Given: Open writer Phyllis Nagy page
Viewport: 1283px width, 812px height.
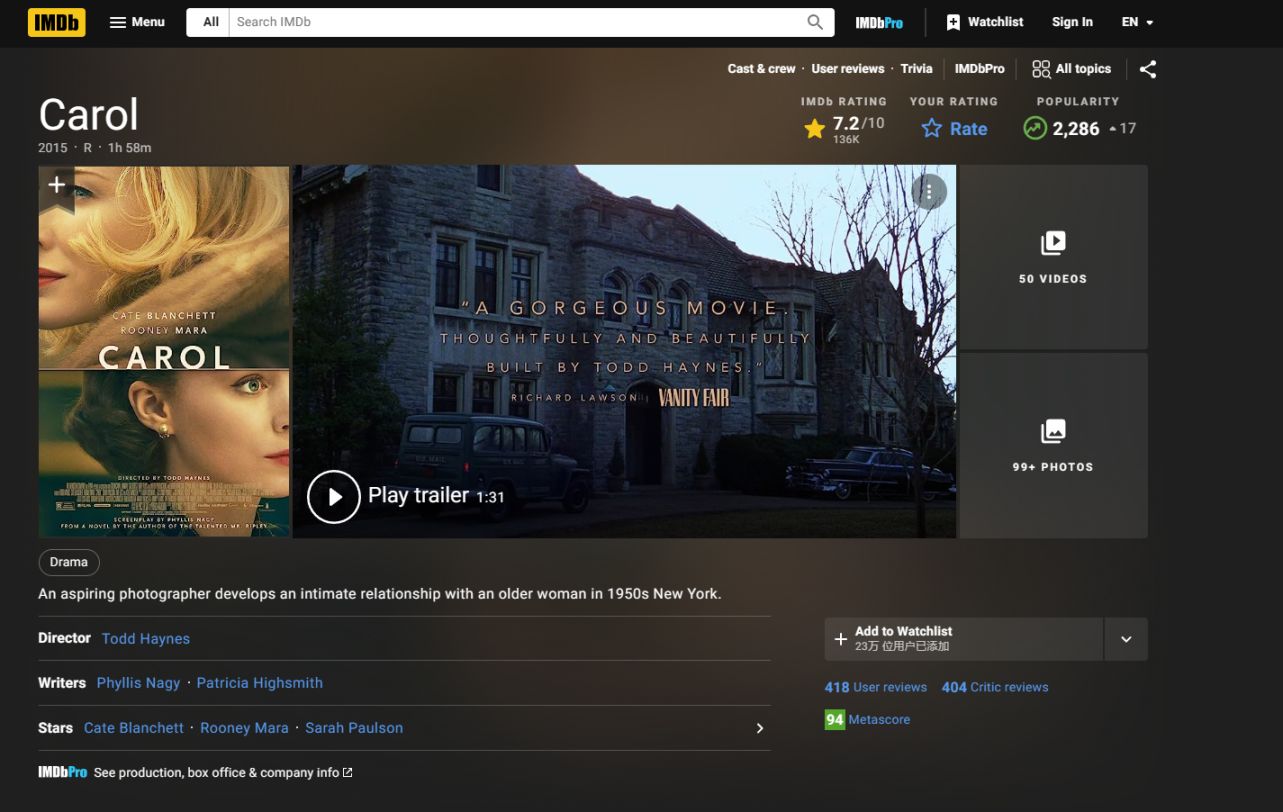Looking at the screenshot, I should [138, 683].
